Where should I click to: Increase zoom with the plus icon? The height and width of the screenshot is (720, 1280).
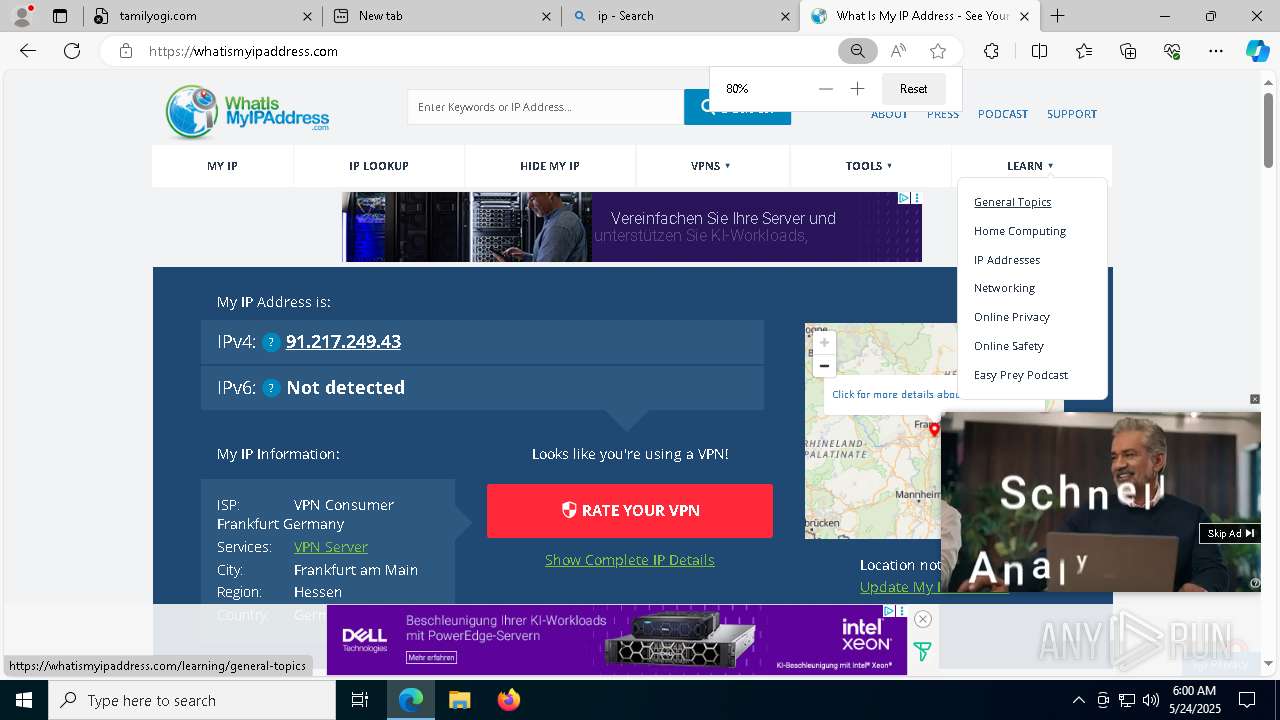(857, 89)
